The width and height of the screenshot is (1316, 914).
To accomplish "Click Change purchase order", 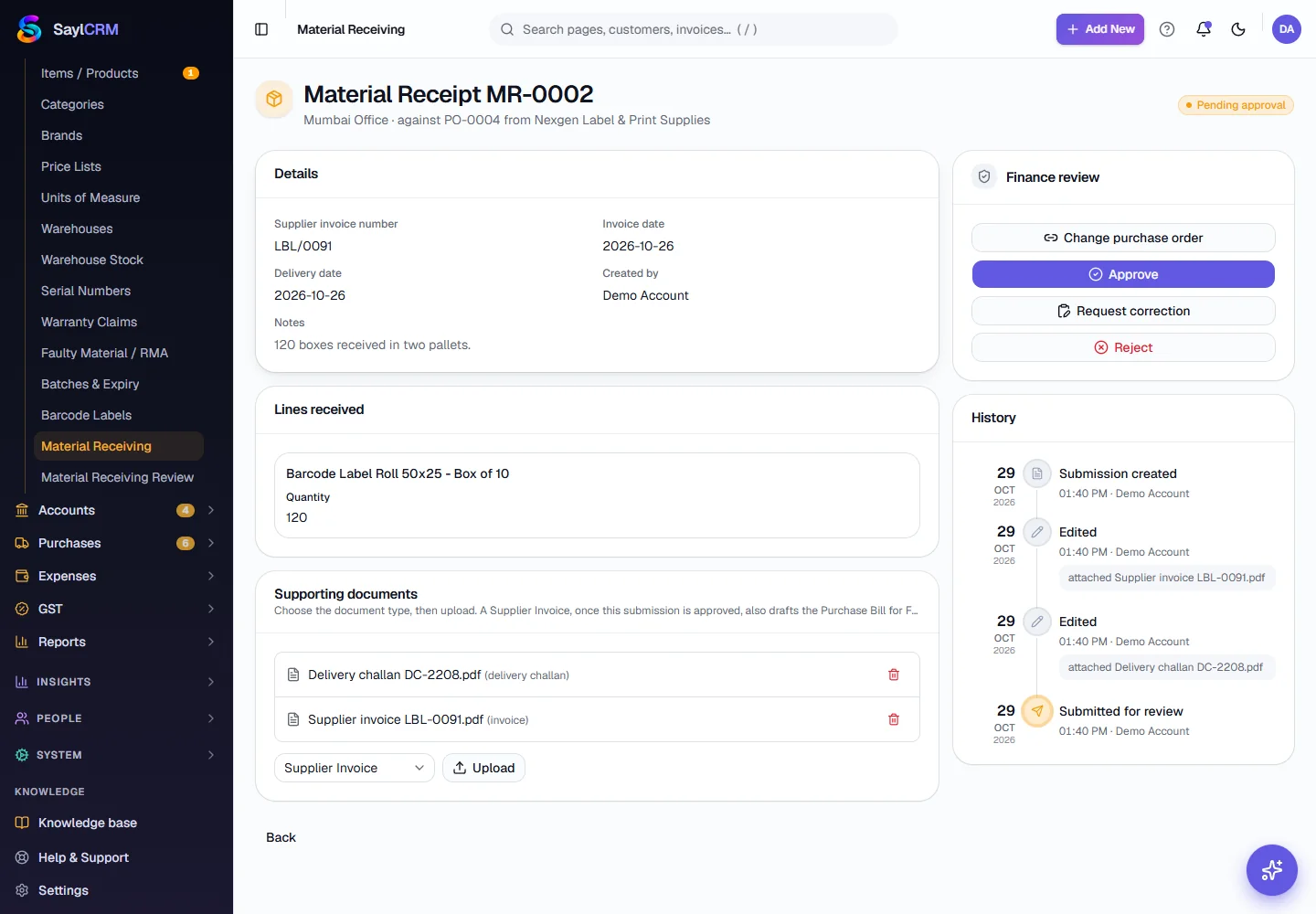I will coord(1123,238).
